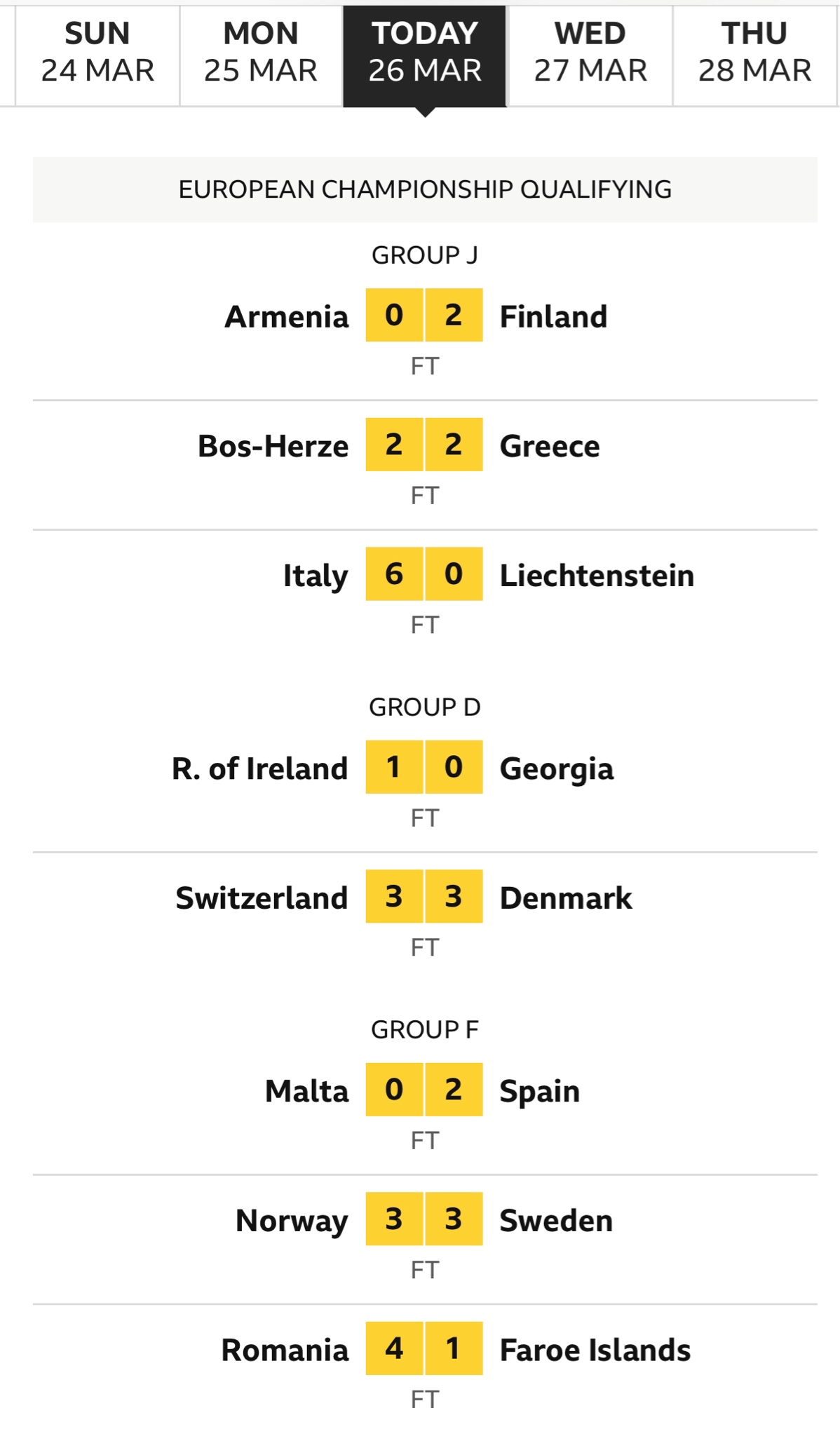Click the Faroe Islands team name
840x1436 pixels.
tap(595, 1350)
